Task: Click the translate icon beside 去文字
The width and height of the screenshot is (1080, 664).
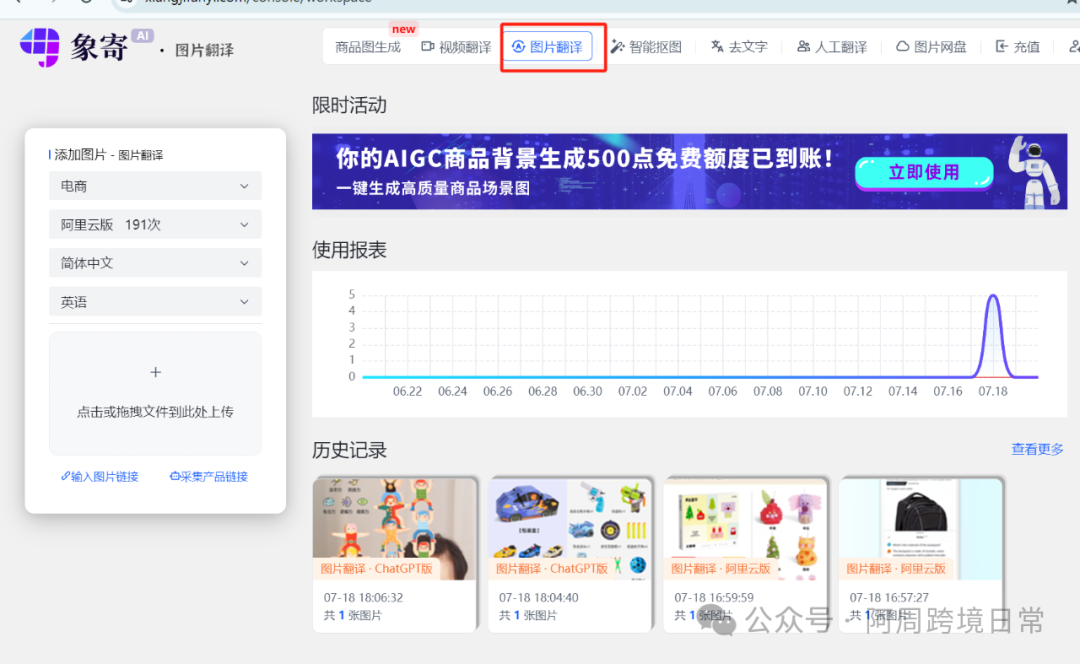Action: click(x=717, y=46)
